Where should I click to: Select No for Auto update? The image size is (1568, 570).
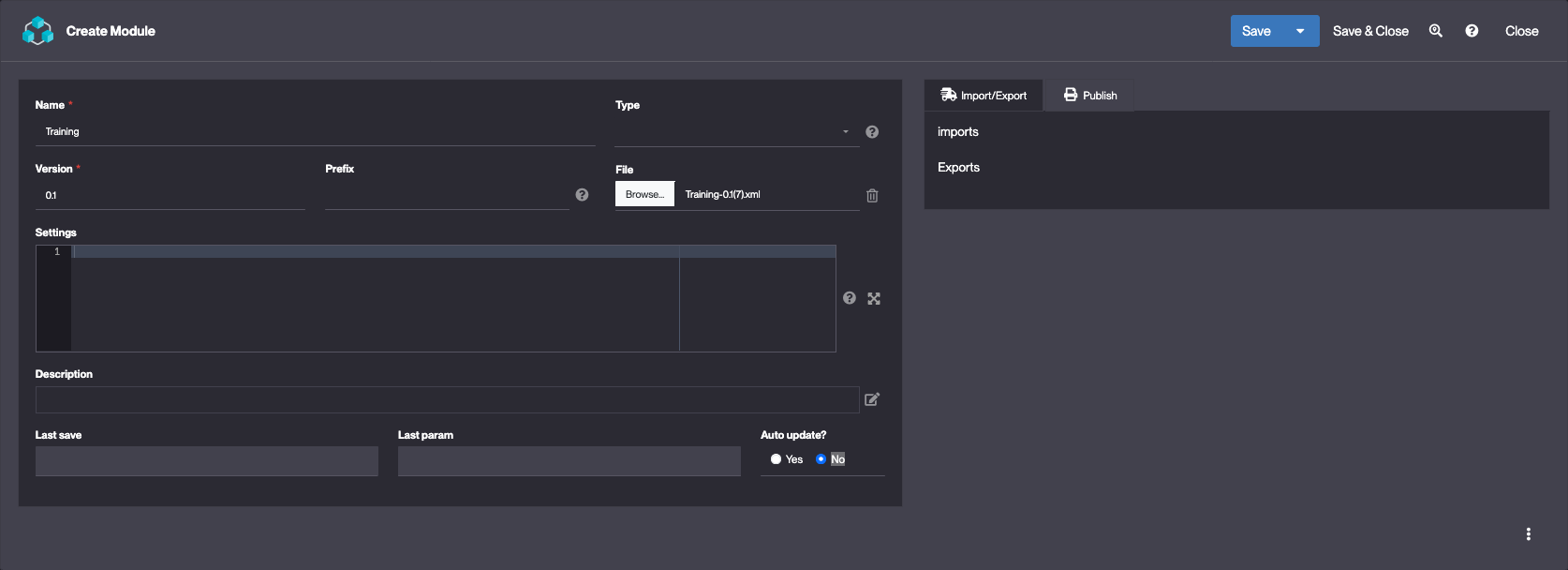click(x=821, y=459)
